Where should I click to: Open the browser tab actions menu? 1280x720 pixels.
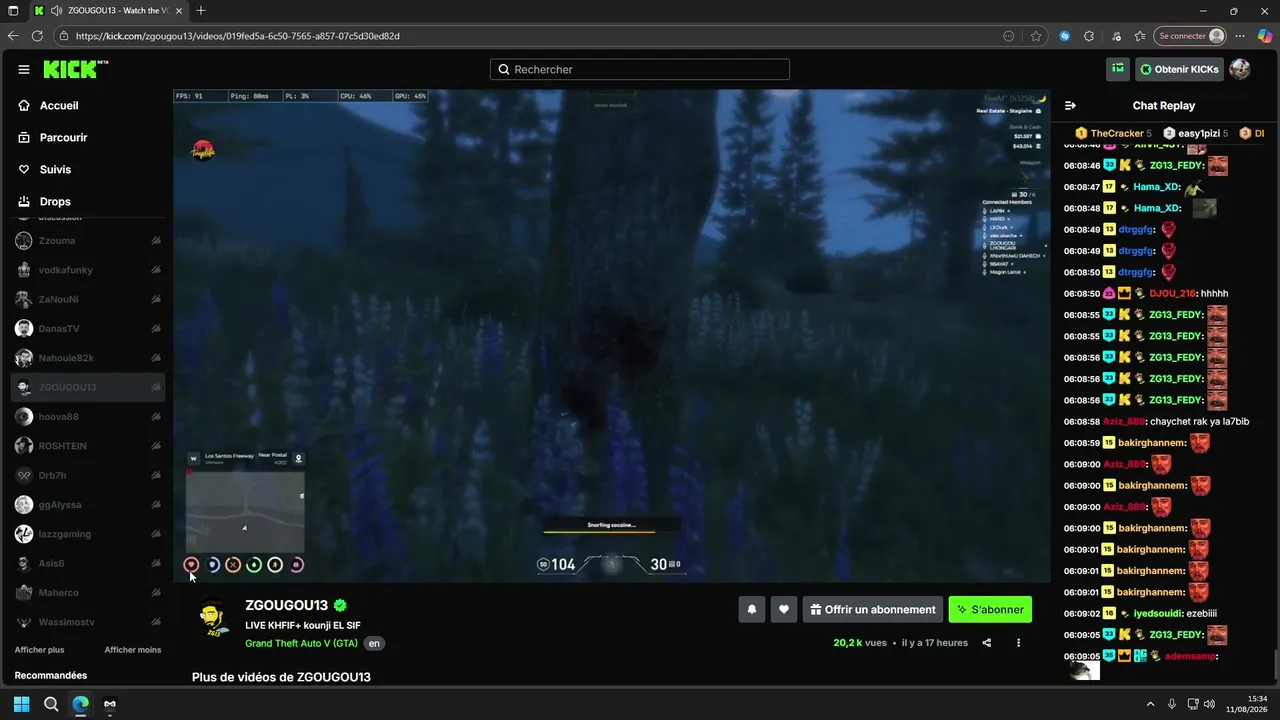13,11
